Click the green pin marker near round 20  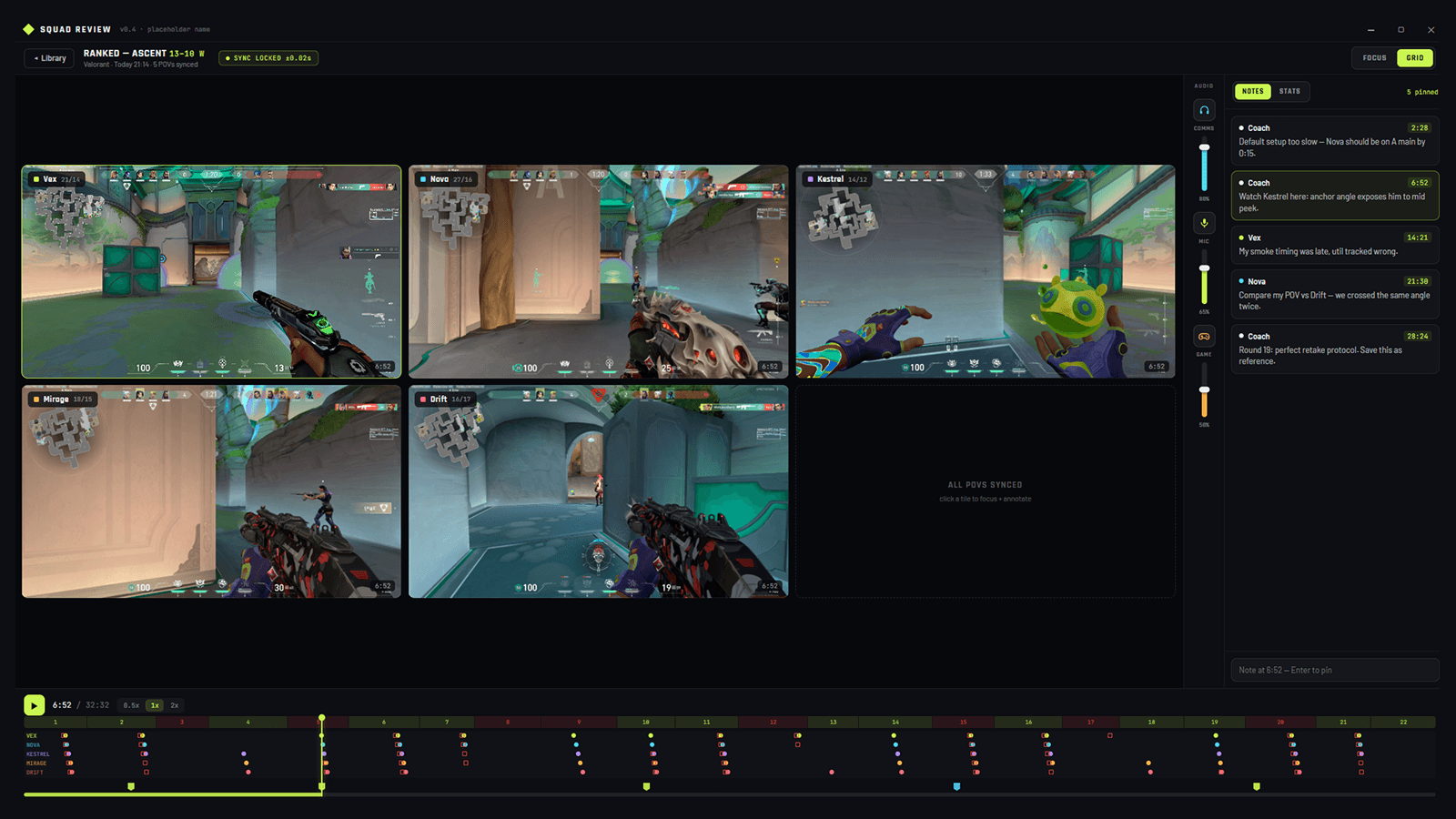pos(1257,786)
